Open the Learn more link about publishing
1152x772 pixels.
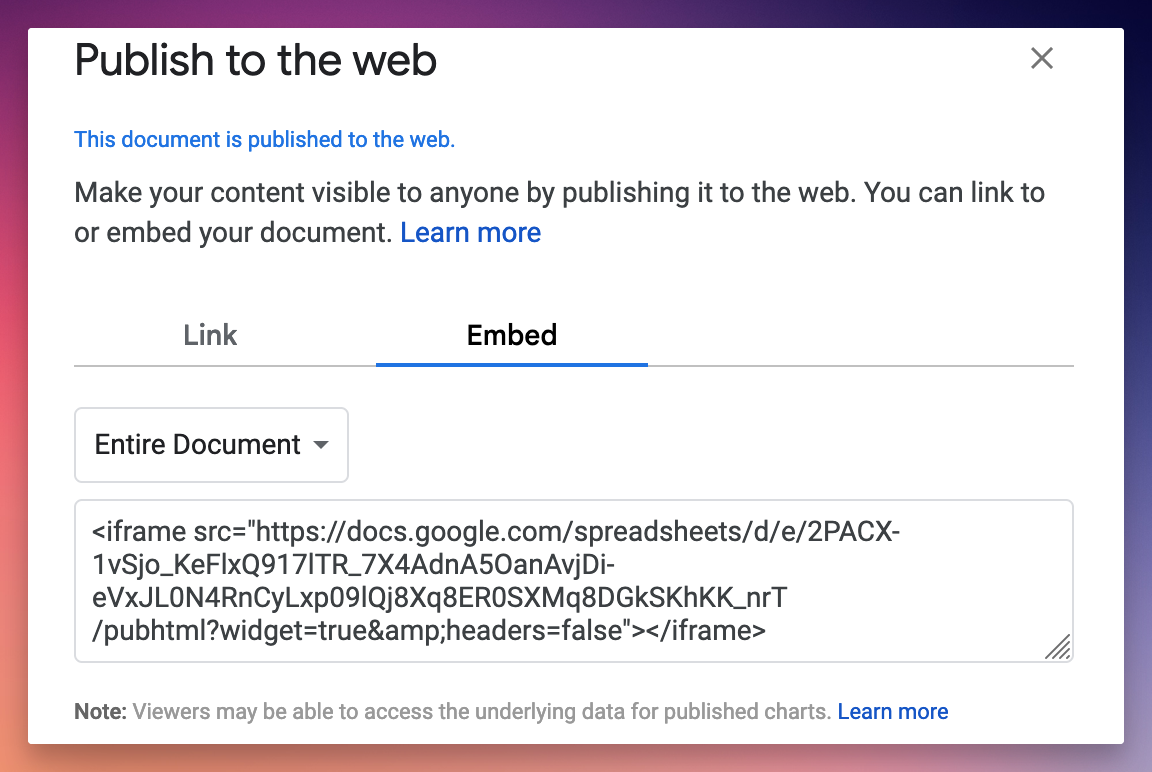pos(470,232)
